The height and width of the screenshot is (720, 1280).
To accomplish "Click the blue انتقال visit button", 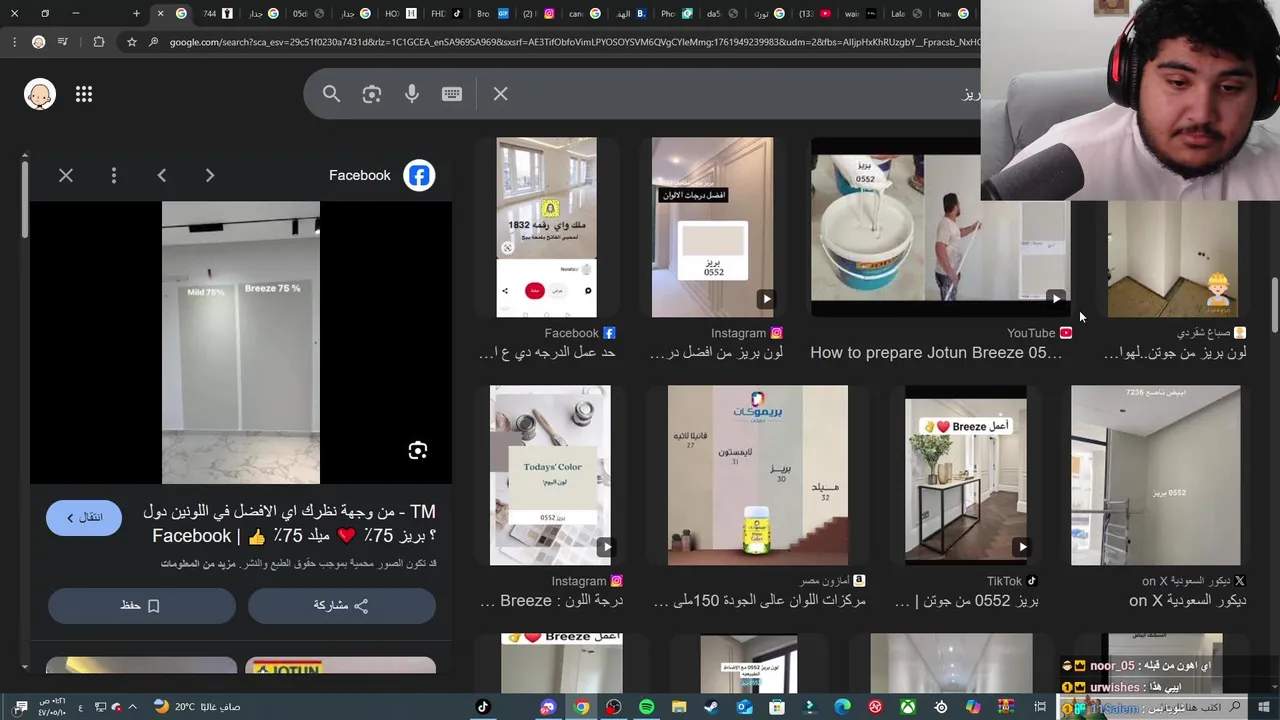I will 84,517.
